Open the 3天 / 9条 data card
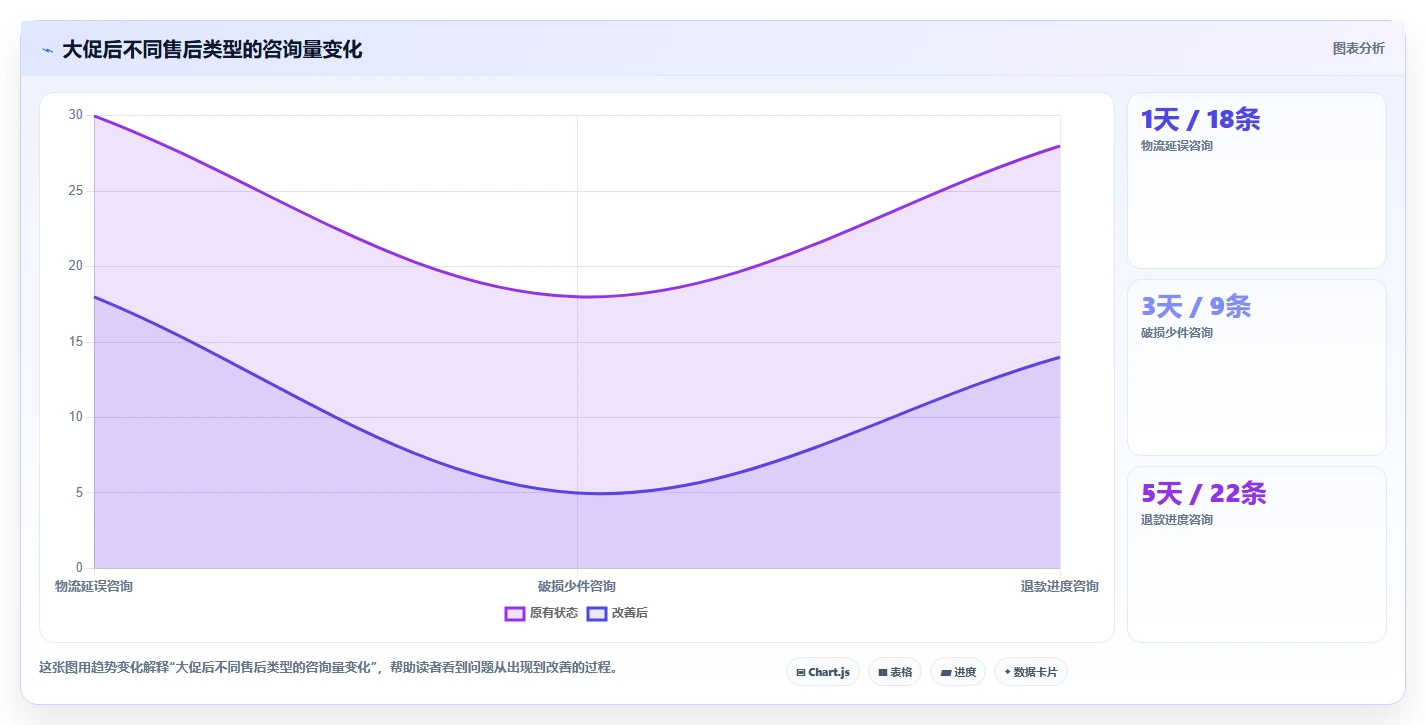This screenshot has width=1426, height=725. click(x=1256, y=367)
